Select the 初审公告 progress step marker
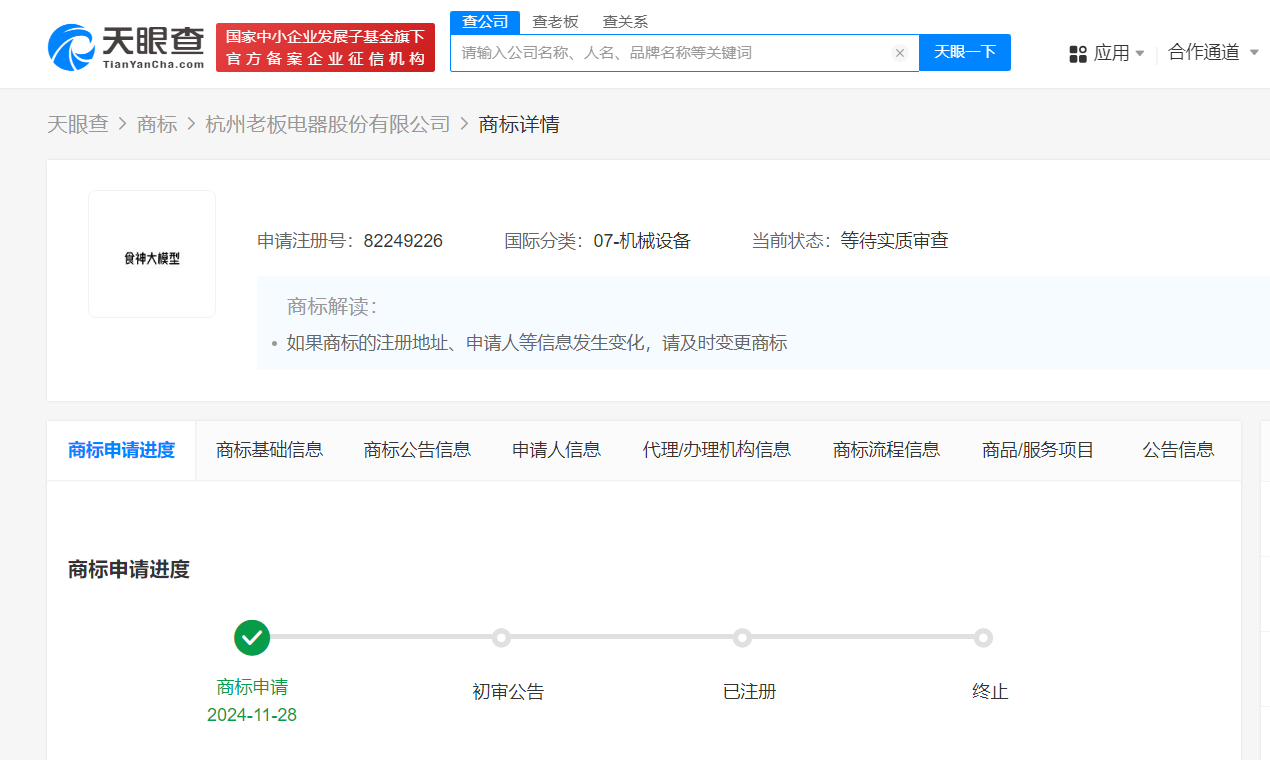Screen dimensions: 1270x760 tap(501, 637)
